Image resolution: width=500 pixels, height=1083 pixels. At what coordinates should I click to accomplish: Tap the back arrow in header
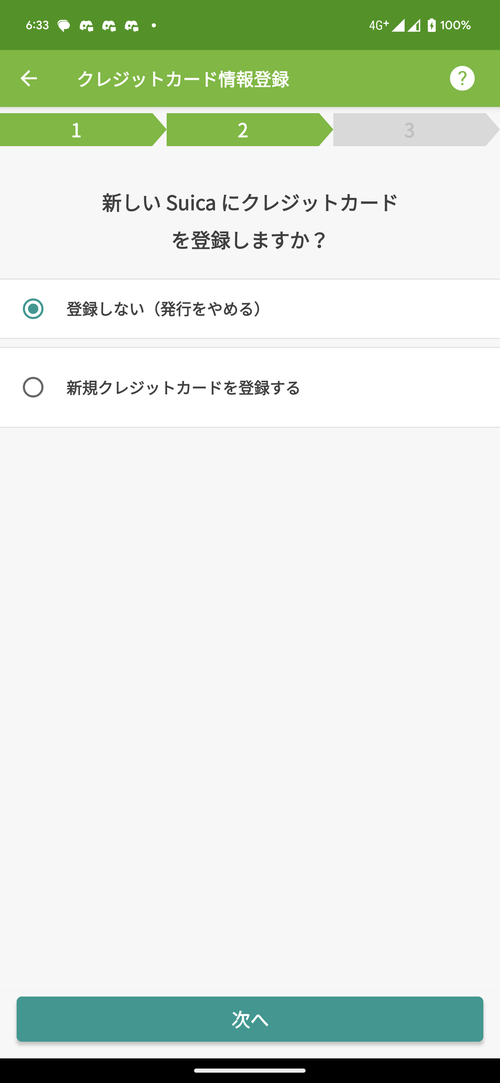point(28,79)
